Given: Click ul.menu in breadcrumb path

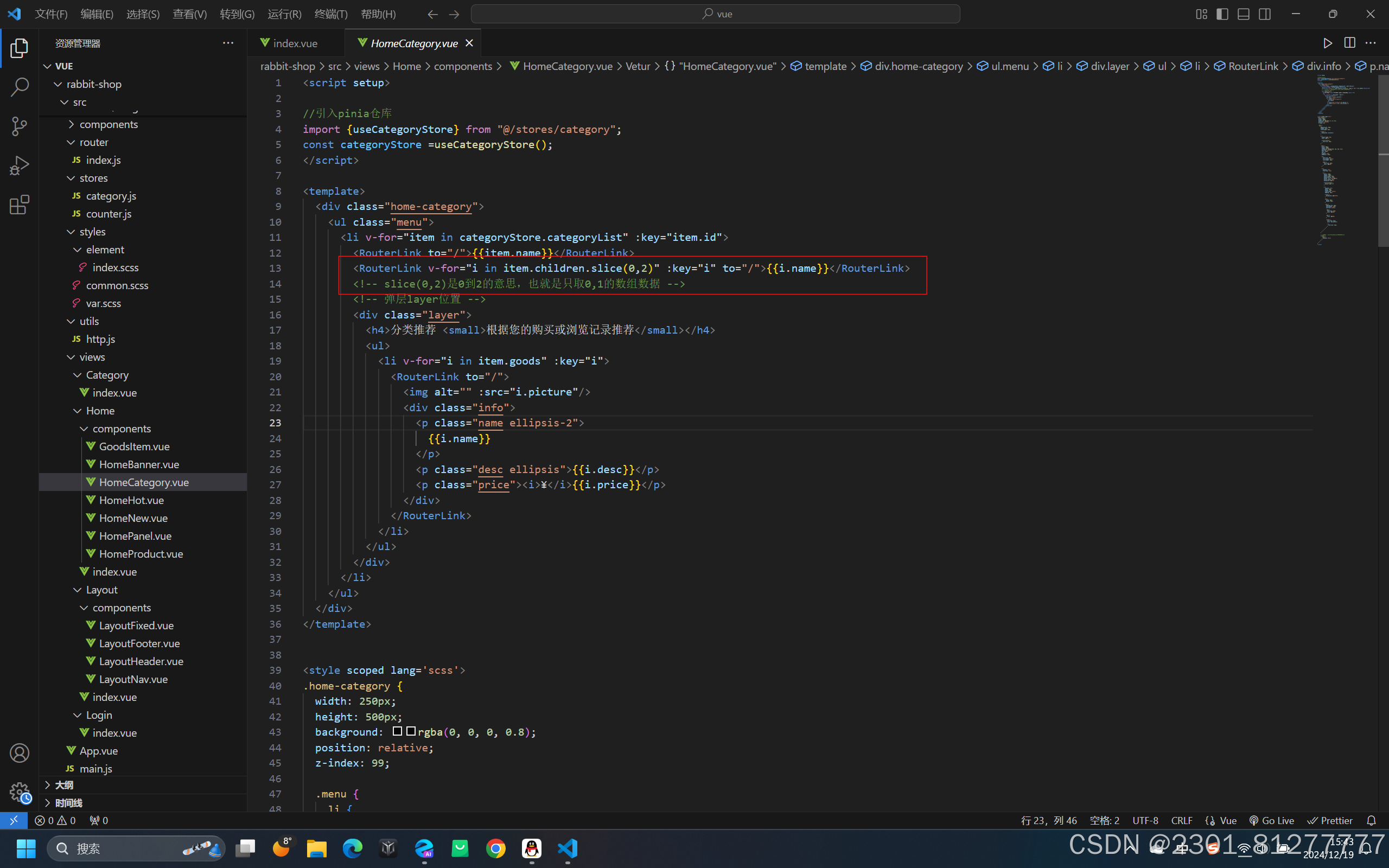Looking at the screenshot, I should pos(1010,66).
